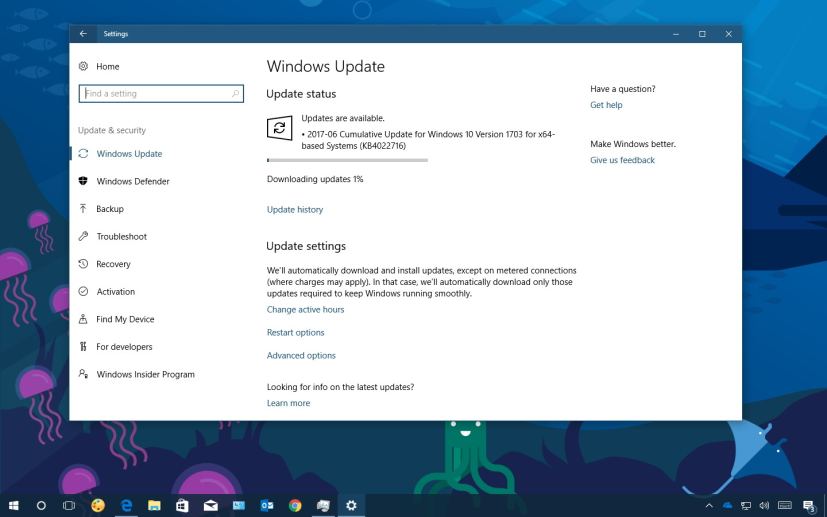Go to the Recovery settings page
Viewport: 827px width, 517px height.
pos(113,264)
